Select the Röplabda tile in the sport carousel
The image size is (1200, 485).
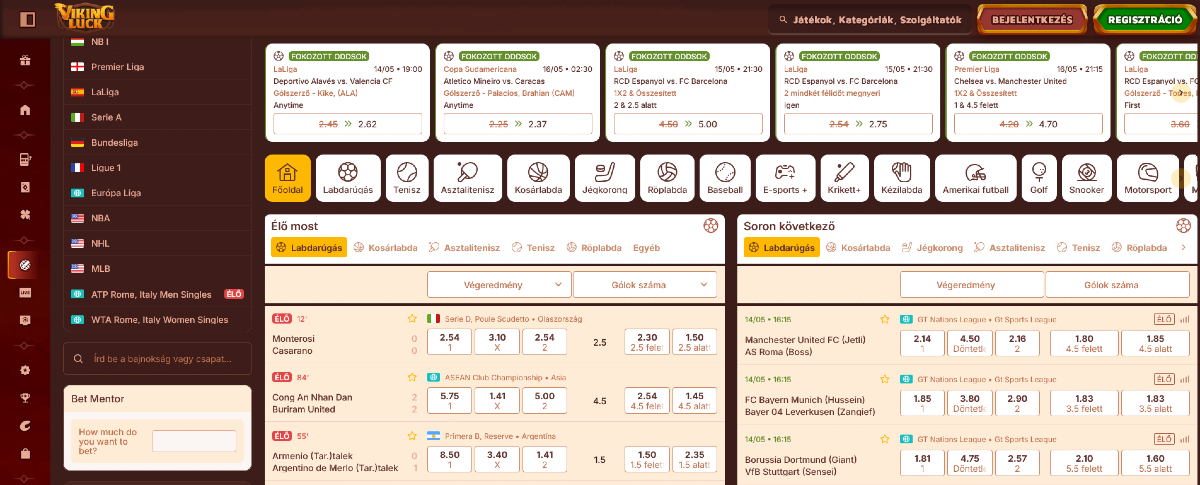[668, 178]
